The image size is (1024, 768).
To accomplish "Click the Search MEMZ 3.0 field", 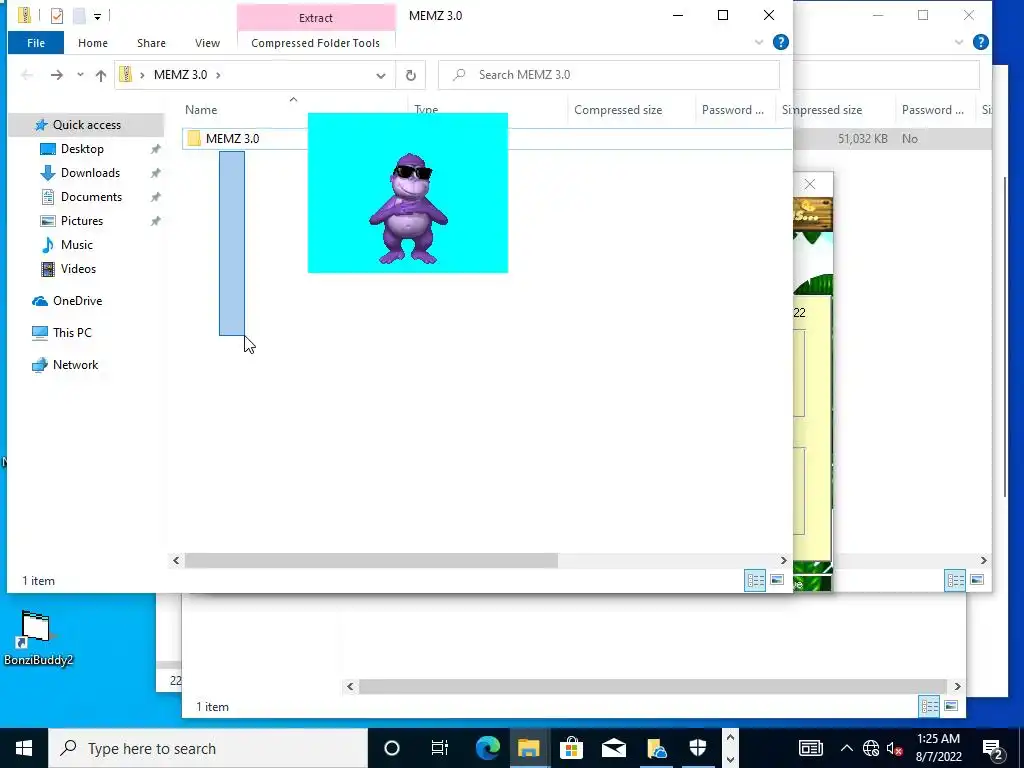I will [609, 74].
